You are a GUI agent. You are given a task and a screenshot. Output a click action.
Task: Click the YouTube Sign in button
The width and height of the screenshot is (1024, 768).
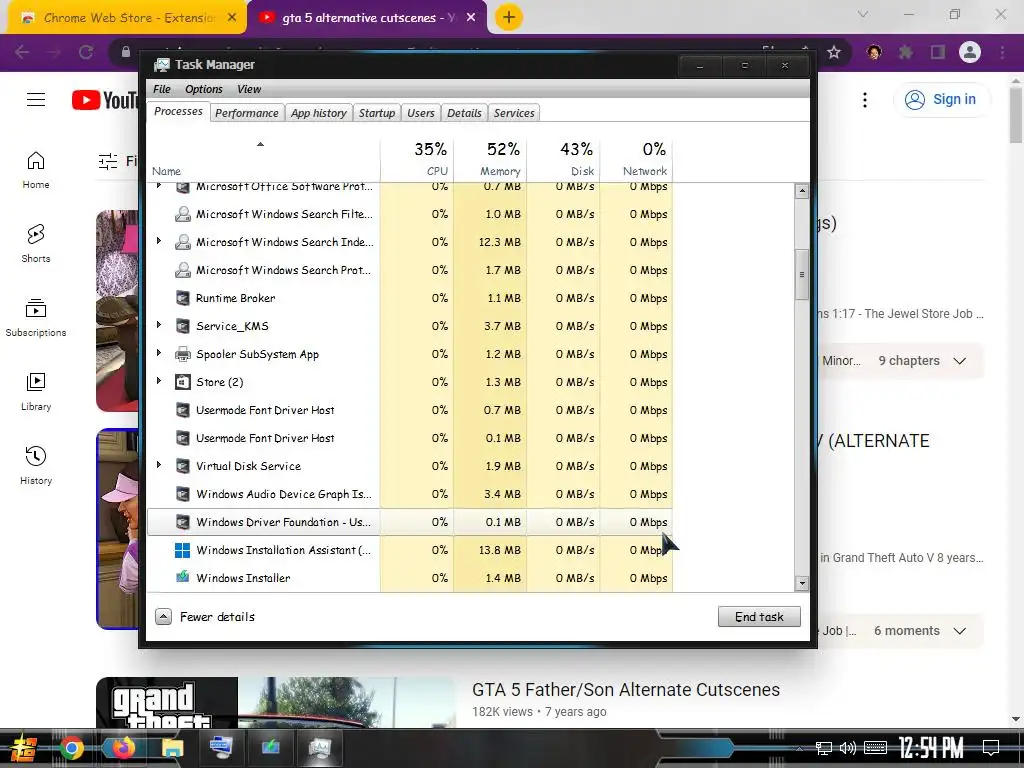940,99
